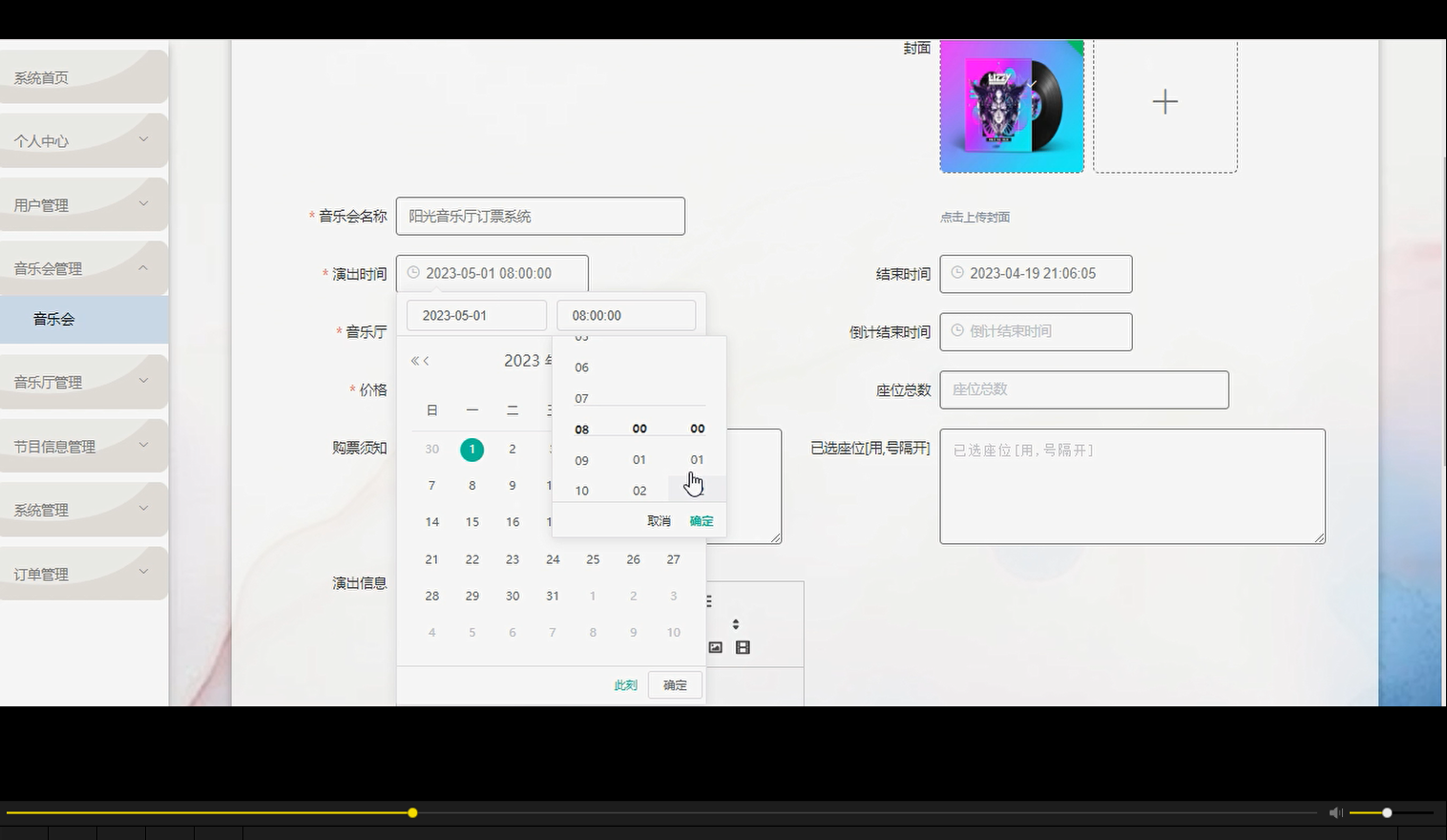Click the 取消 button in the time picker
Viewport: 1447px width, 840px height.
click(658, 520)
